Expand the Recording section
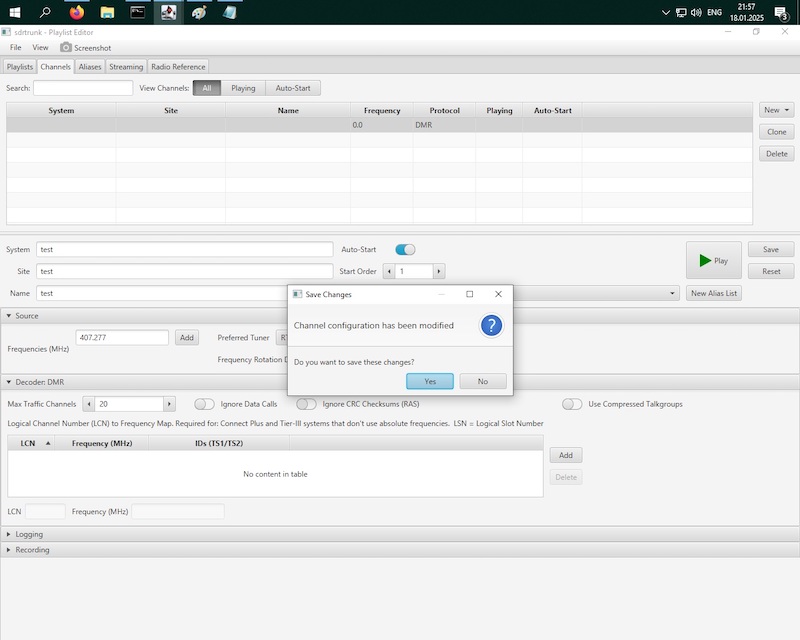Image resolution: width=800 pixels, height=640 pixels. point(9,550)
